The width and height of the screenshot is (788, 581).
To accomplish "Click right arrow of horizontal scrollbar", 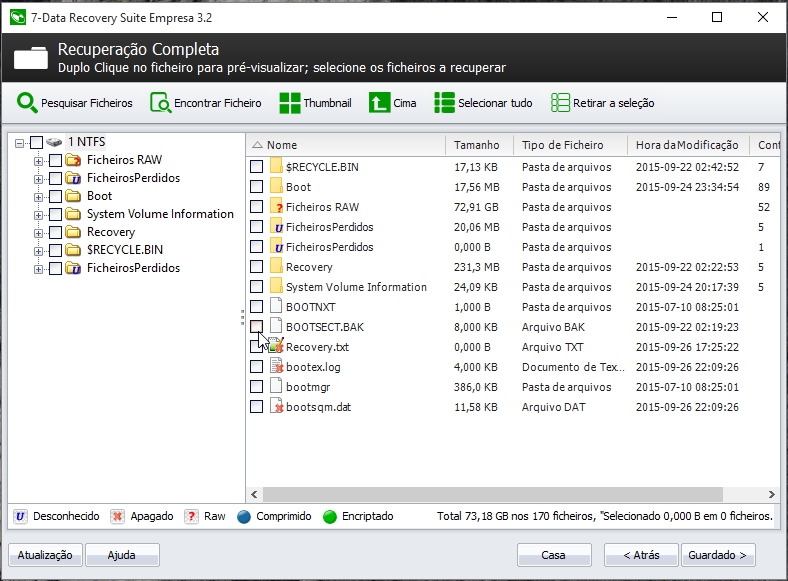I will click(x=771, y=495).
